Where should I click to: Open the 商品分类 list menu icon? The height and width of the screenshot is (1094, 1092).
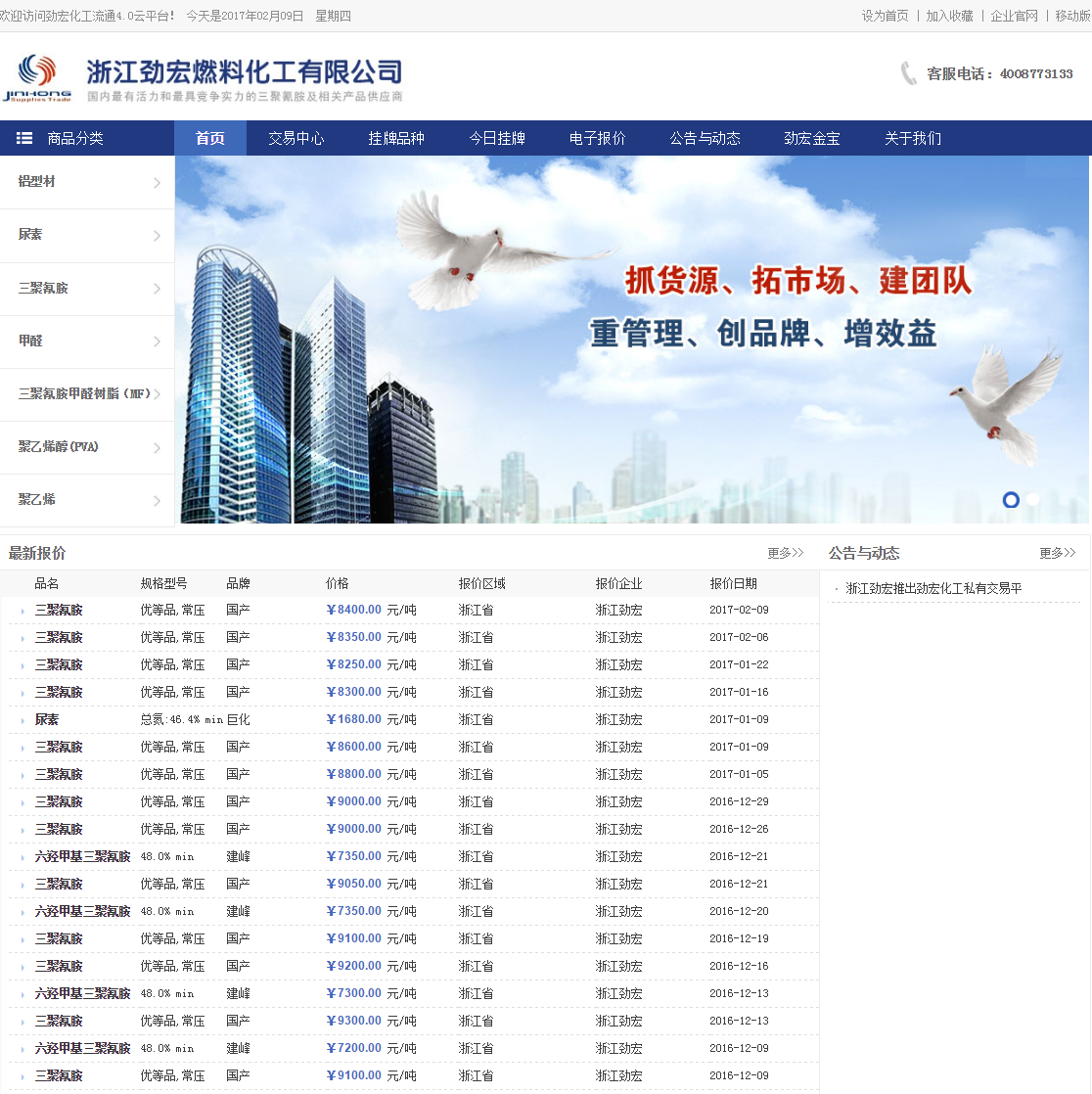tap(24, 138)
